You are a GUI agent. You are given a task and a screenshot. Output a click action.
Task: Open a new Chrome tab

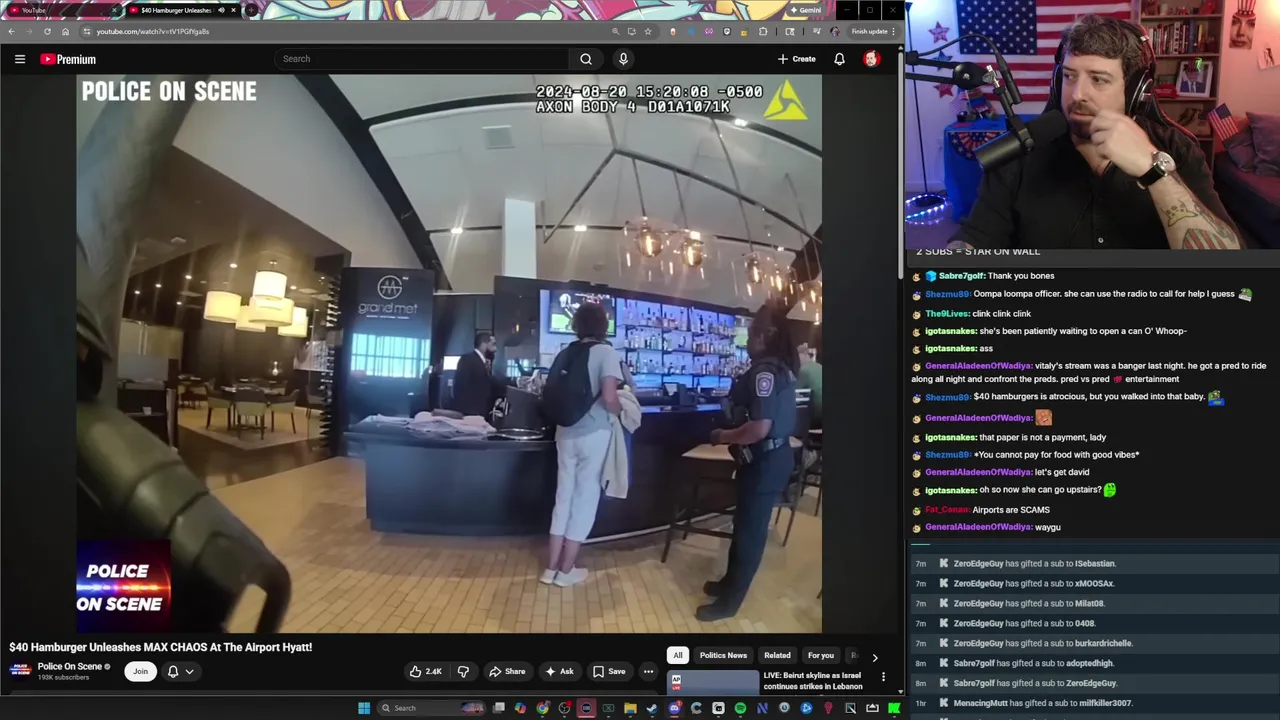pyautogui.click(x=250, y=10)
